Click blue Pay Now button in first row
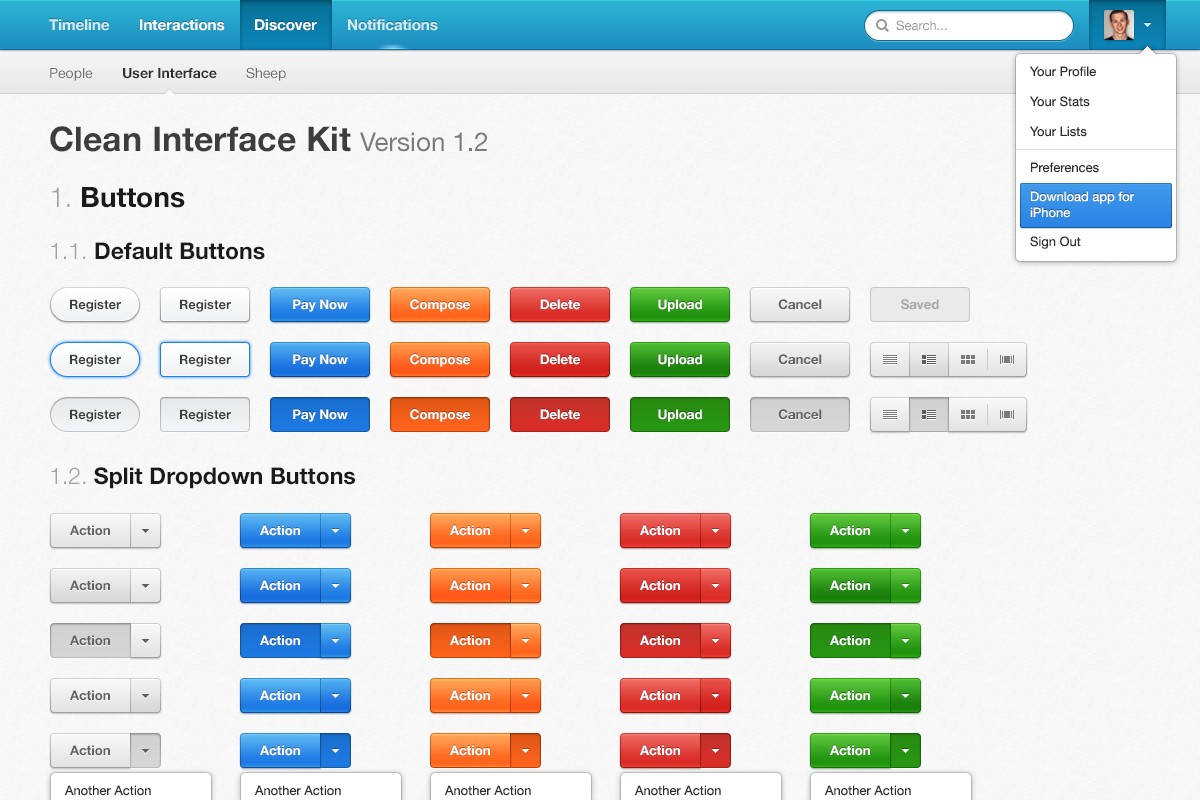Image resolution: width=1200 pixels, height=800 pixels. pos(320,305)
